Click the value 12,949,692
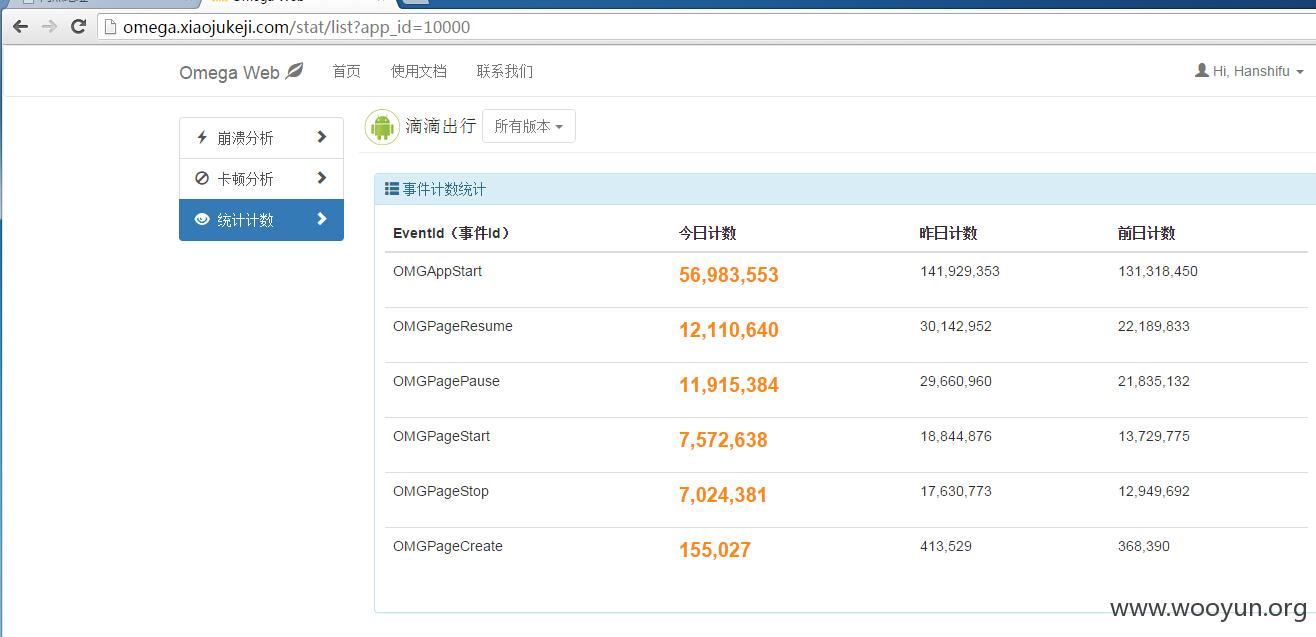The image size is (1316, 637). (x=1154, y=491)
